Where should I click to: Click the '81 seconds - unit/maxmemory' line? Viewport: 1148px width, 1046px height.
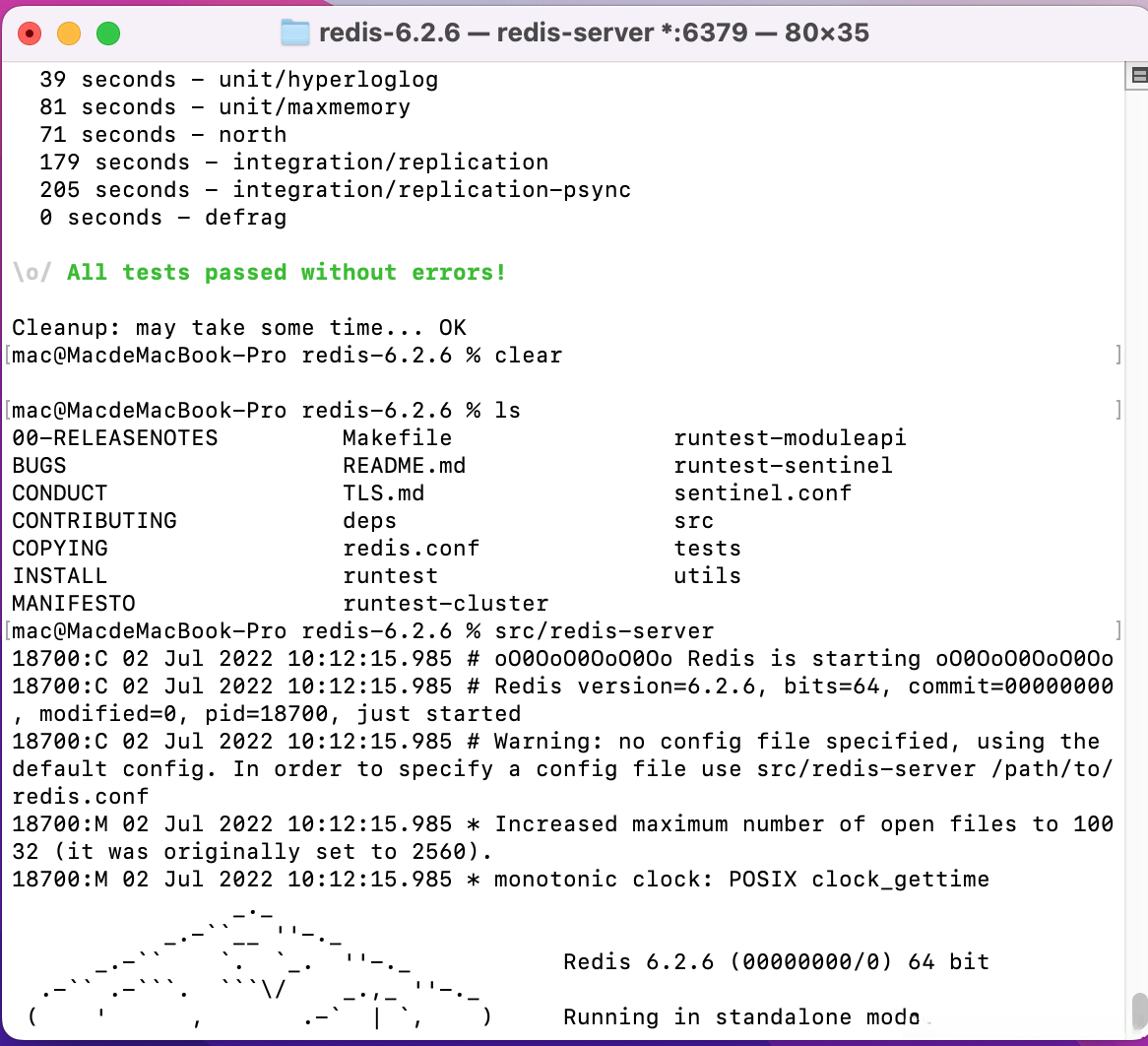pyautogui.click(x=224, y=107)
